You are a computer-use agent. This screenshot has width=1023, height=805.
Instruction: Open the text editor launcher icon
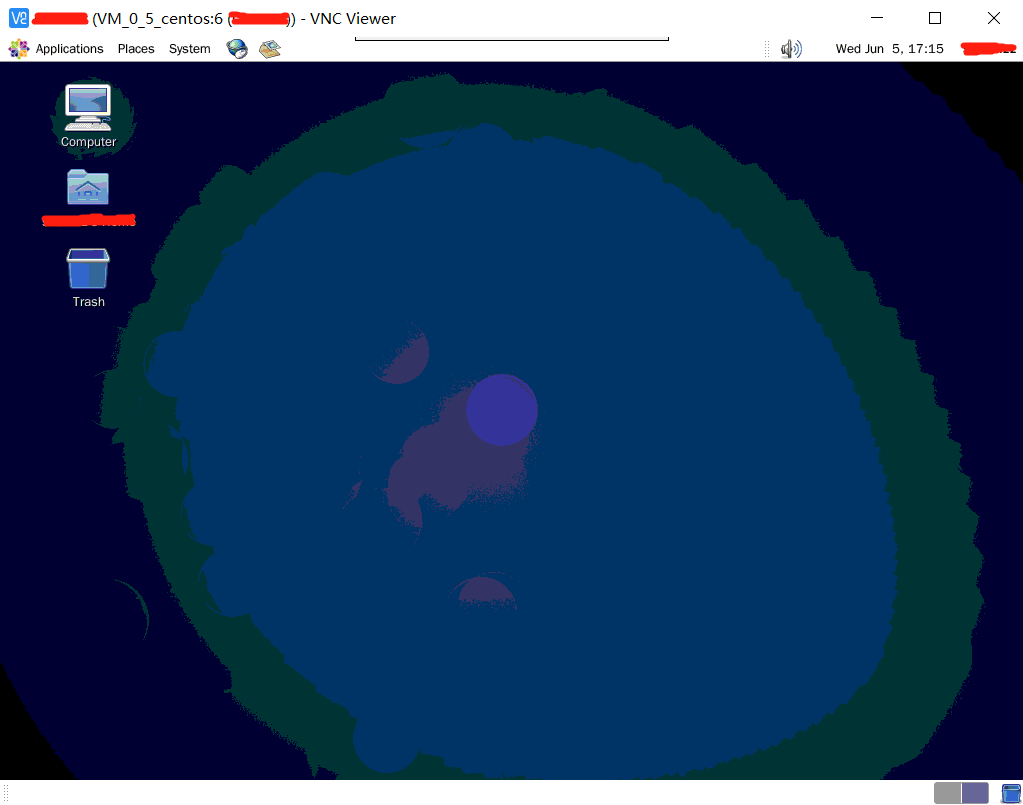click(x=269, y=49)
